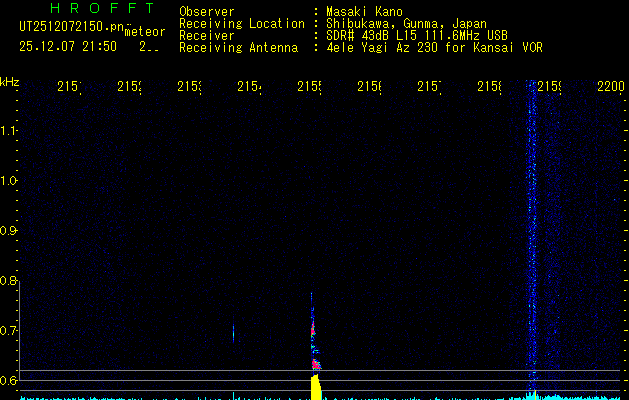Click the small faint echo near 0.7 kHz
The image size is (629, 400).
tap(233, 332)
